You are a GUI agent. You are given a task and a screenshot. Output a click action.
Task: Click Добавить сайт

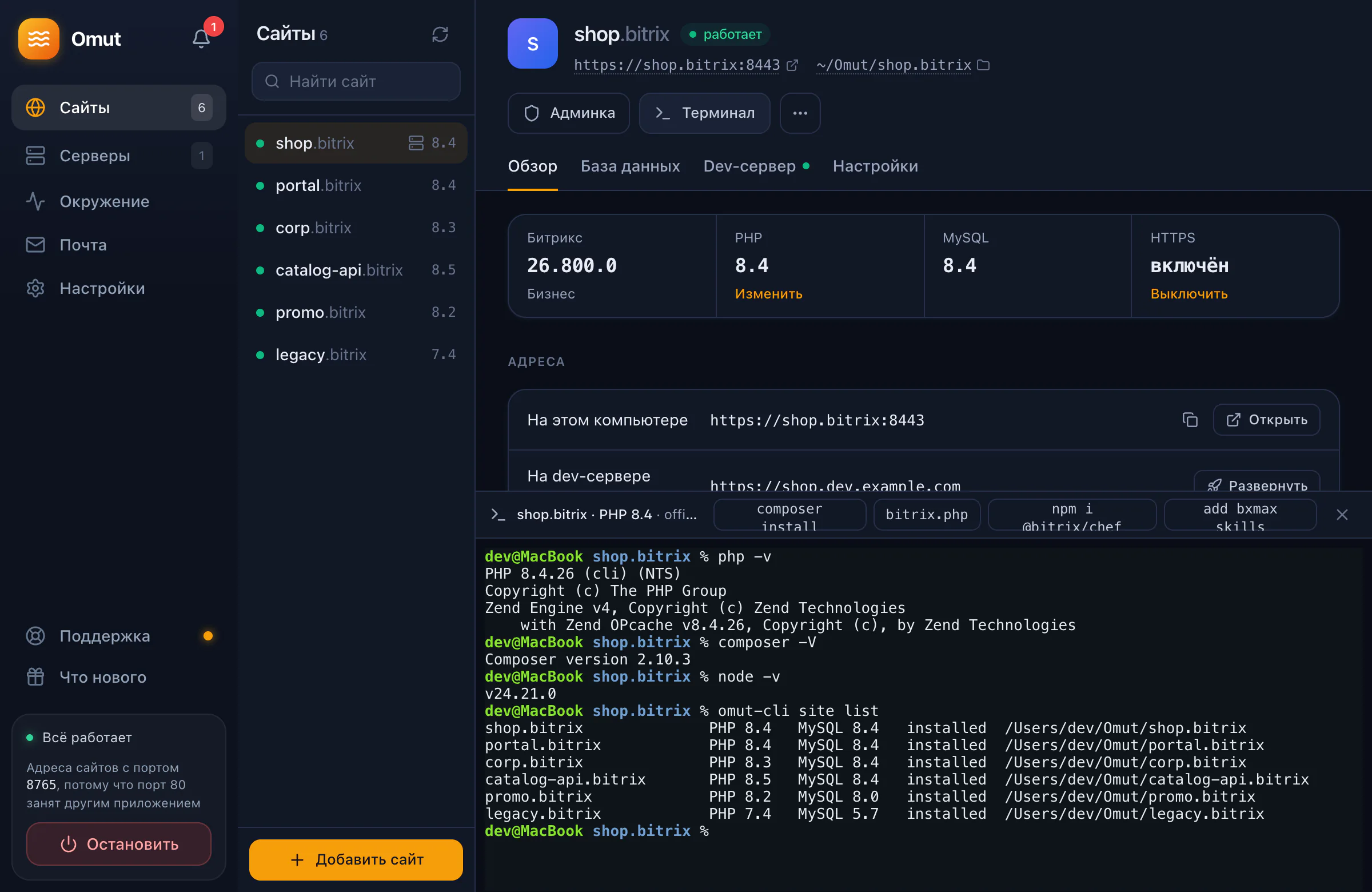point(356,859)
